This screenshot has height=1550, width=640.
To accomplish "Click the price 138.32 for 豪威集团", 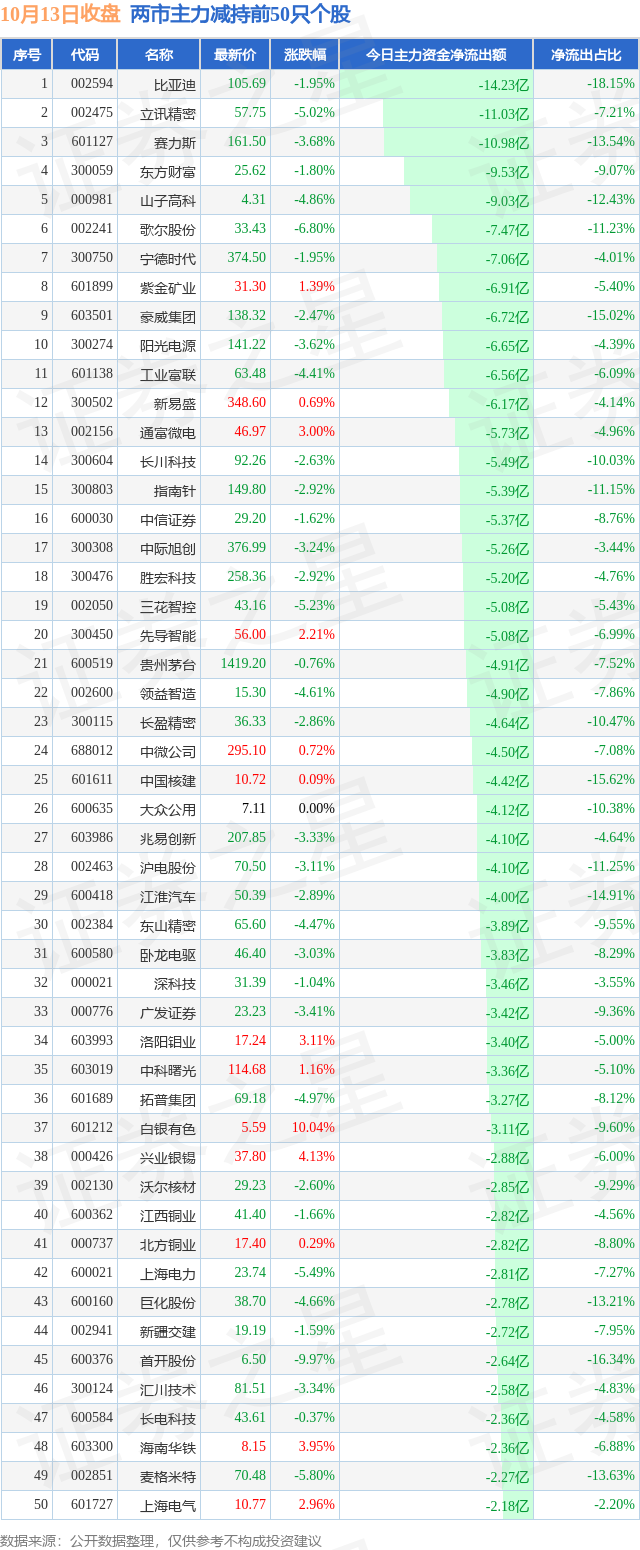I will pyautogui.click(x=247, y=316).
